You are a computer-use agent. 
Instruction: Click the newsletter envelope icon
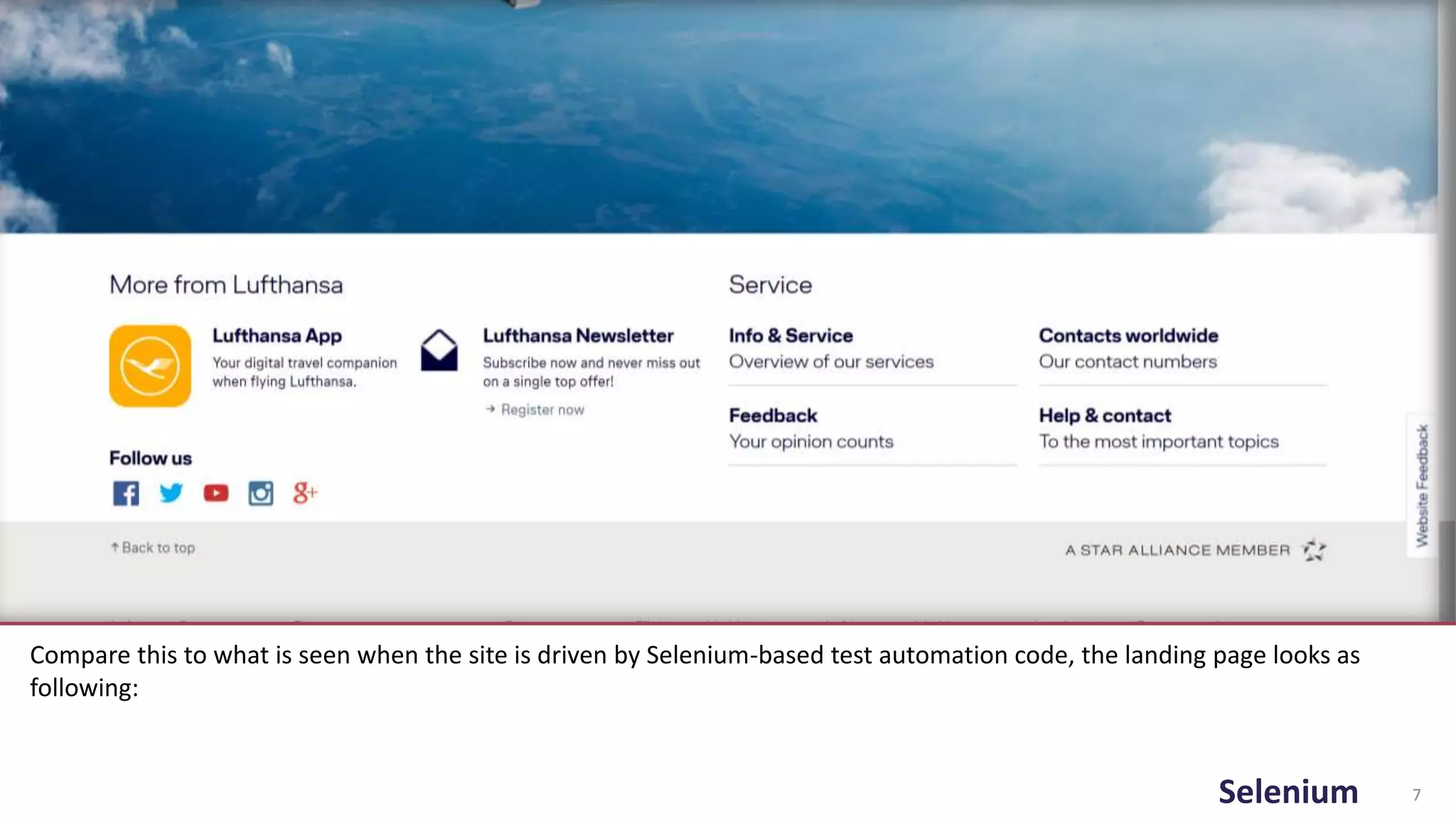439,350
